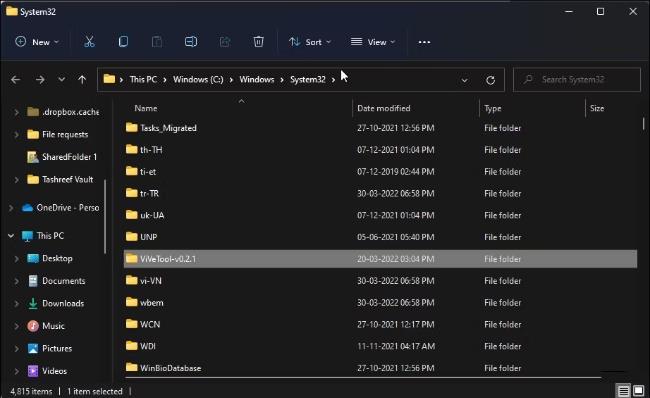The image size is (650, 398).
Task: Click the Share icon in toolbar
Action: point(225,41)
